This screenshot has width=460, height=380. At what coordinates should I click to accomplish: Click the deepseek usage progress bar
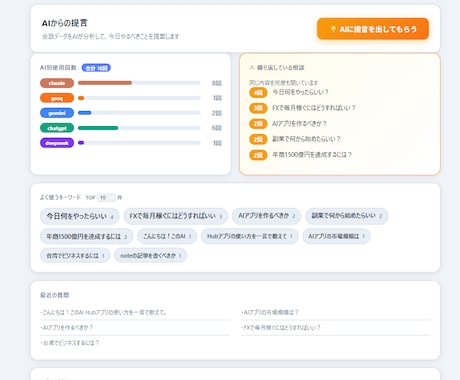point(139,143)
